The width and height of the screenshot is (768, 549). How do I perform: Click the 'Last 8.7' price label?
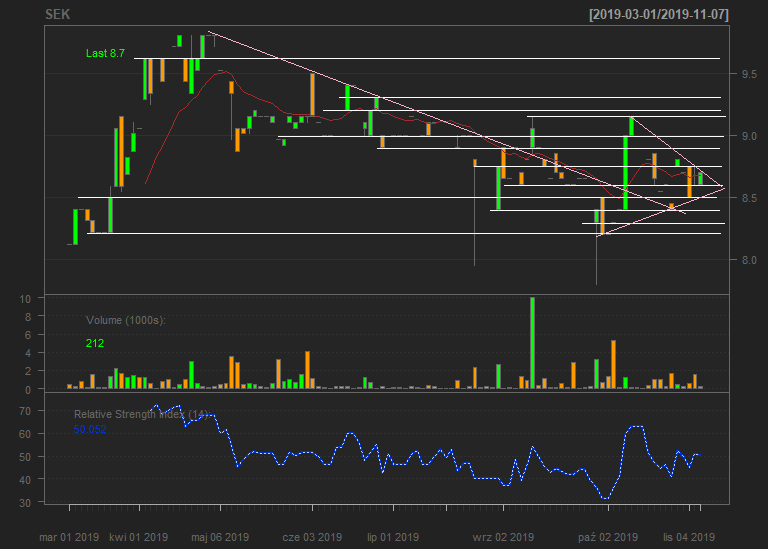[x=105, y=53]
